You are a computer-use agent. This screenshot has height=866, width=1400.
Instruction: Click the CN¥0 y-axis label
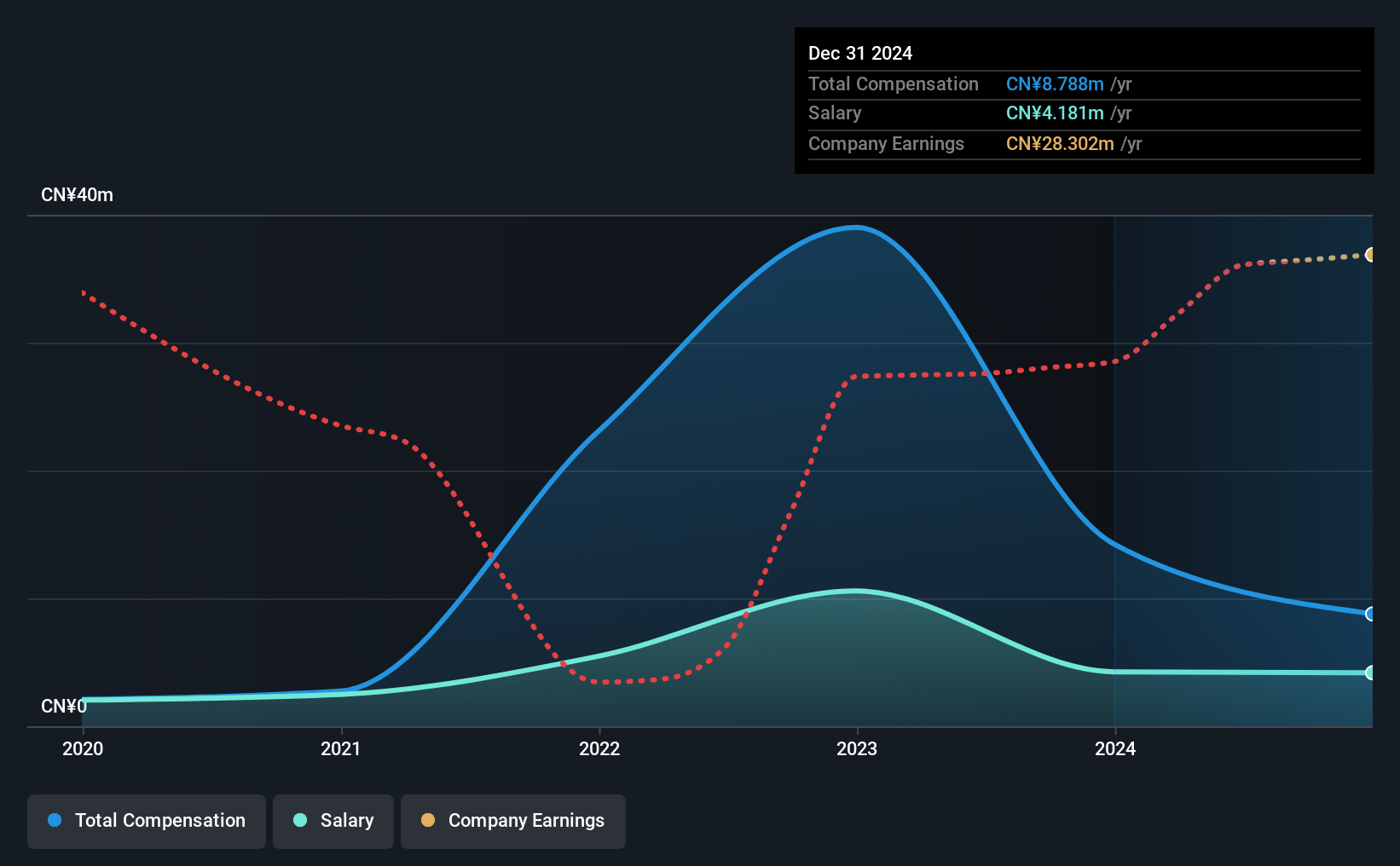[x=64, y=707]
